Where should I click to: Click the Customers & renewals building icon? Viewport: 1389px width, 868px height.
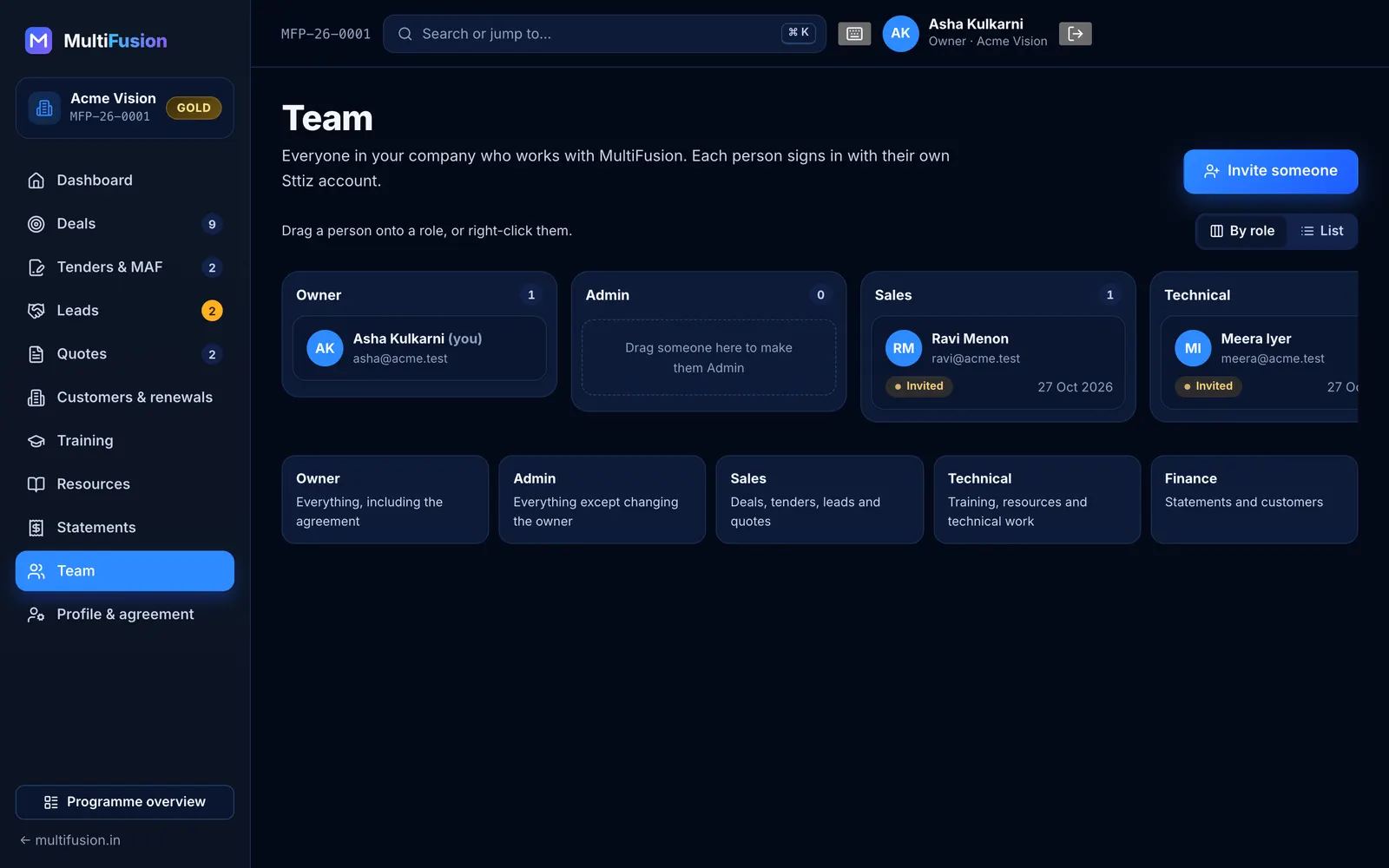coord(36,398)
